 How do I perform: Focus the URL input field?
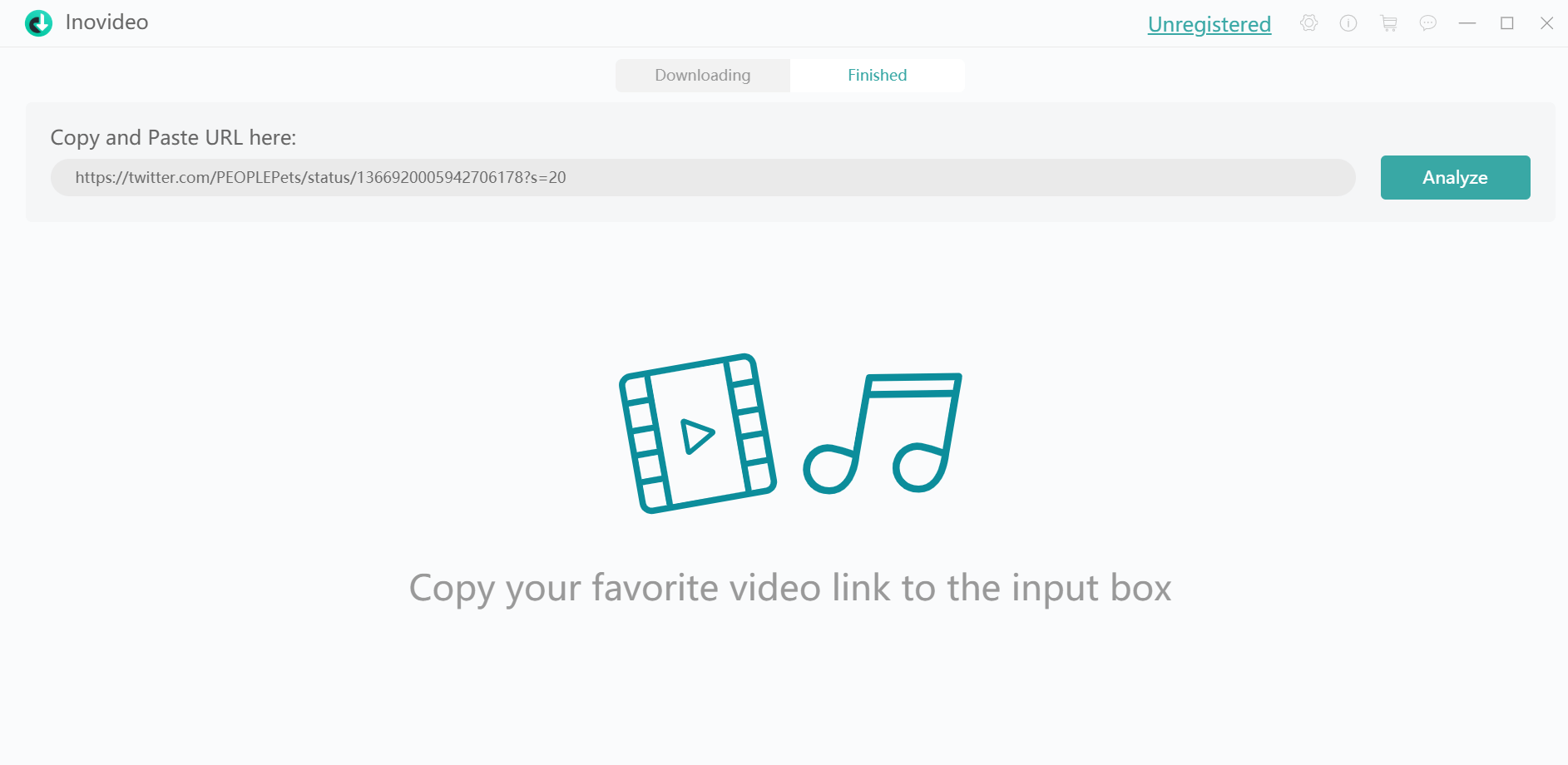tap(703, 177)
